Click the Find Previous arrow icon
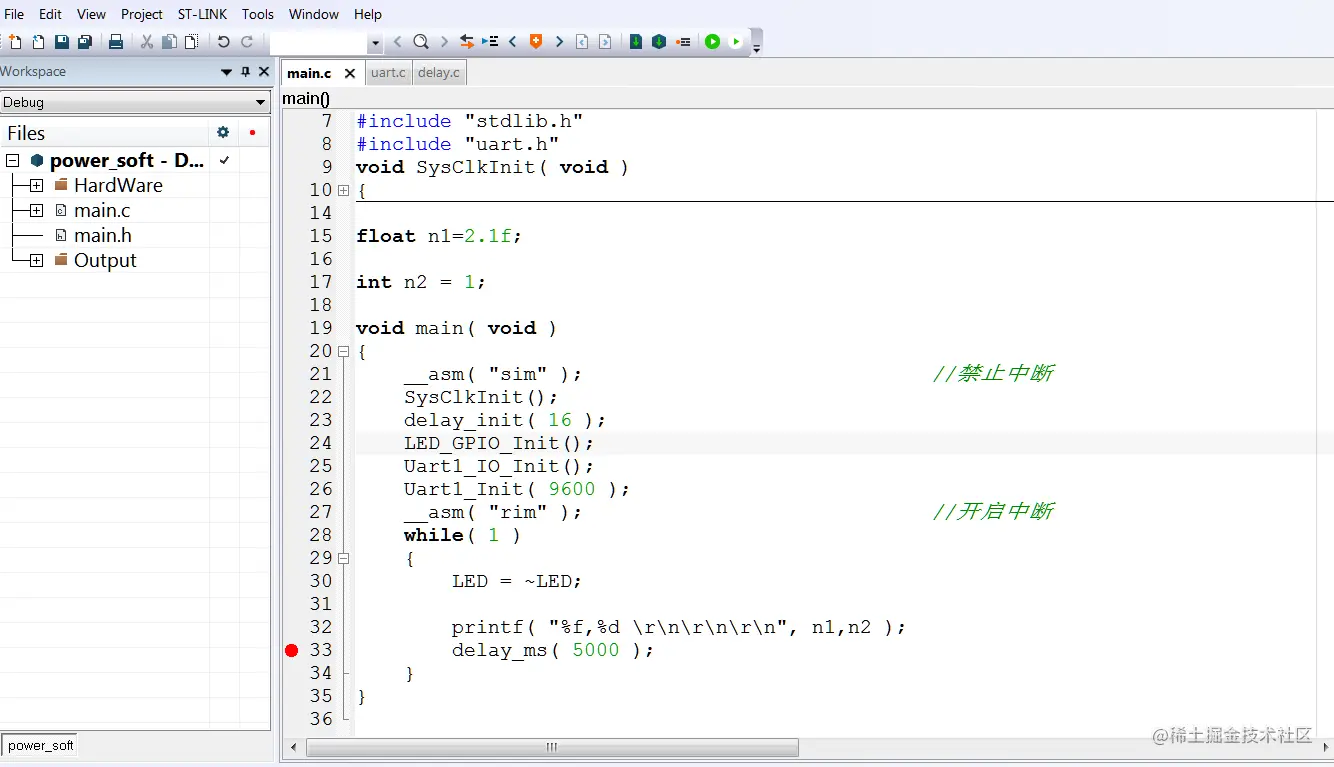1334x767 pixels. coord(398,42)
